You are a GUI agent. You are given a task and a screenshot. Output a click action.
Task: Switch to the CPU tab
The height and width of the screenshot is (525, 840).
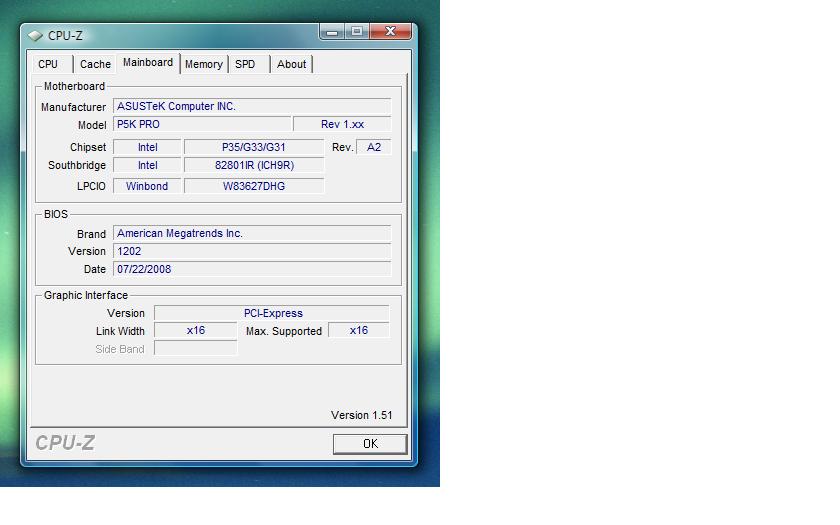point(48,64)
